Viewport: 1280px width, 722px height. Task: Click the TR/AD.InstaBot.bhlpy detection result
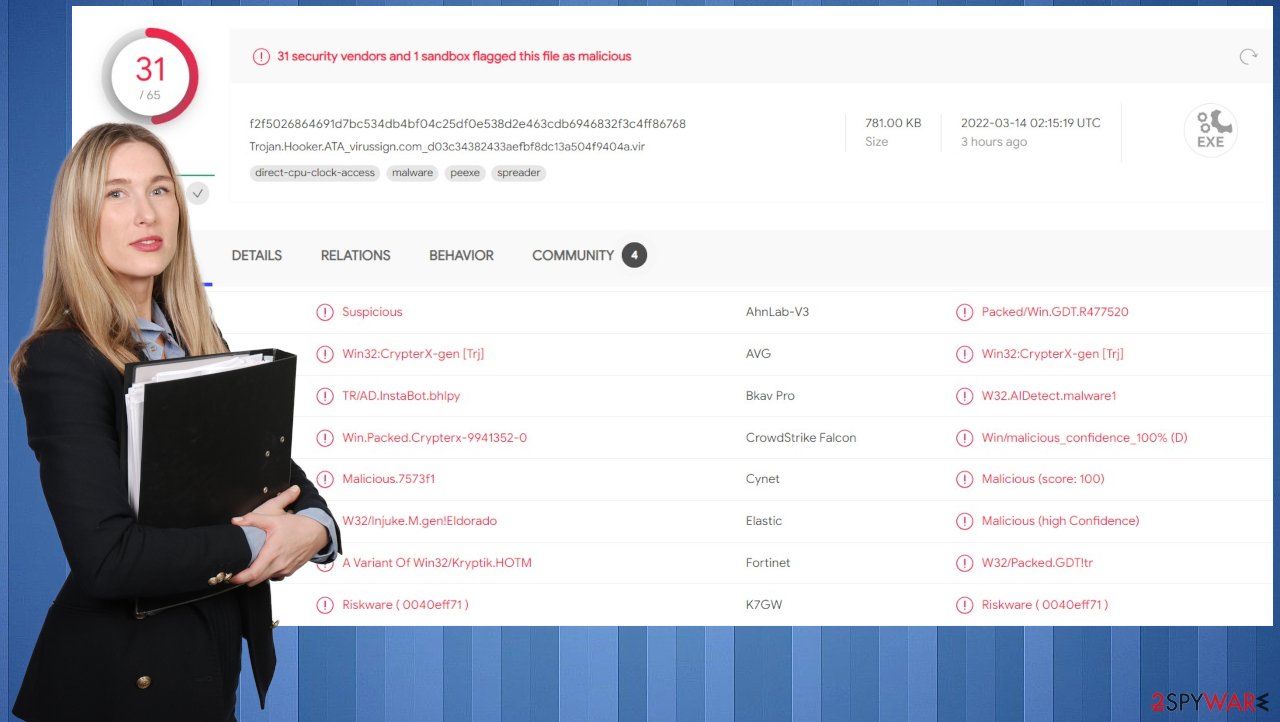coord(401,396)
